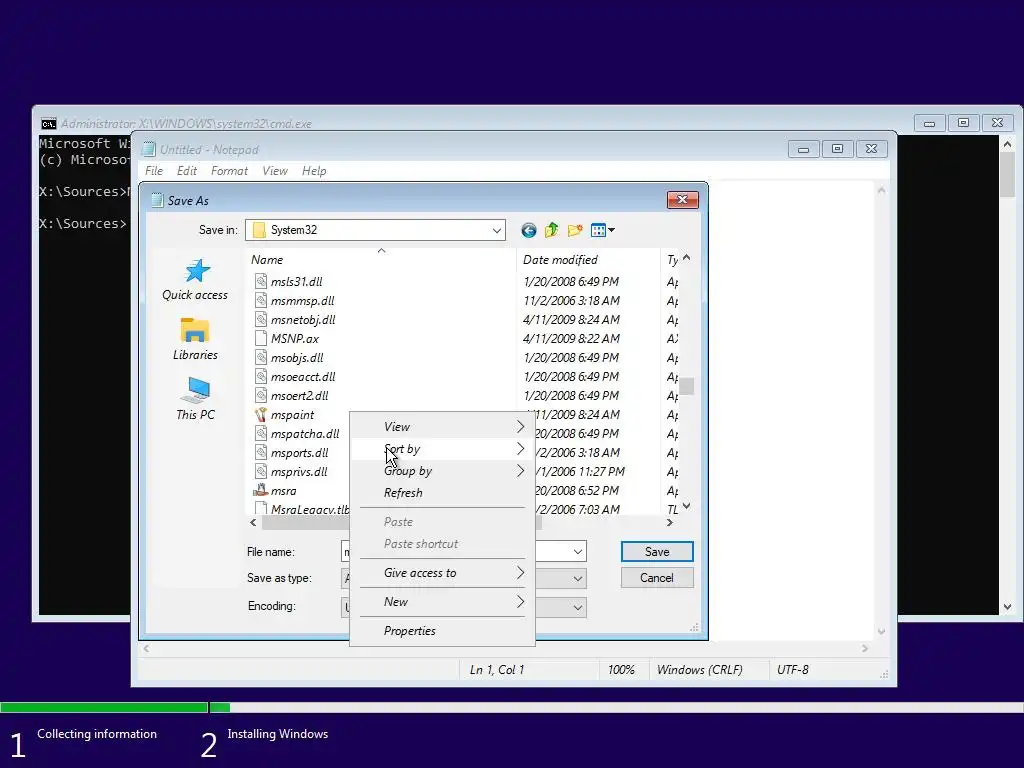Click the Collecting information step label
This screenshot has width=1024, height=768.
coord(97,734)
